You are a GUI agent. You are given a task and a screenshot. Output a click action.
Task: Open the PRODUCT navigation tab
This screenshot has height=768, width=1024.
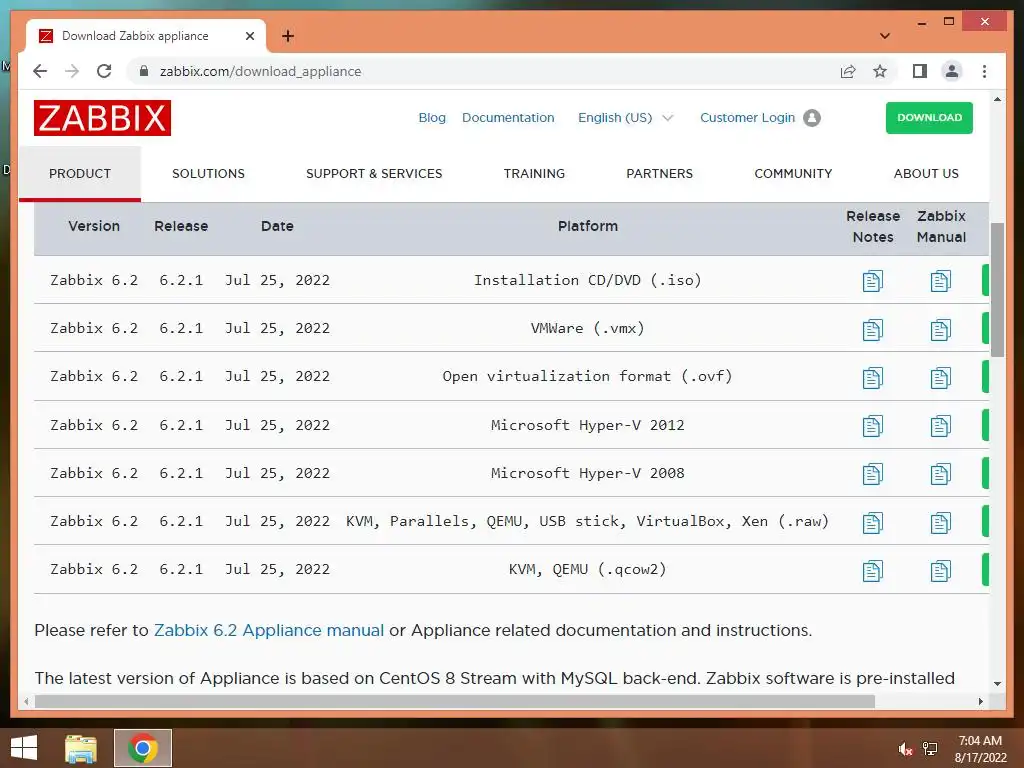tap(80, 174)
